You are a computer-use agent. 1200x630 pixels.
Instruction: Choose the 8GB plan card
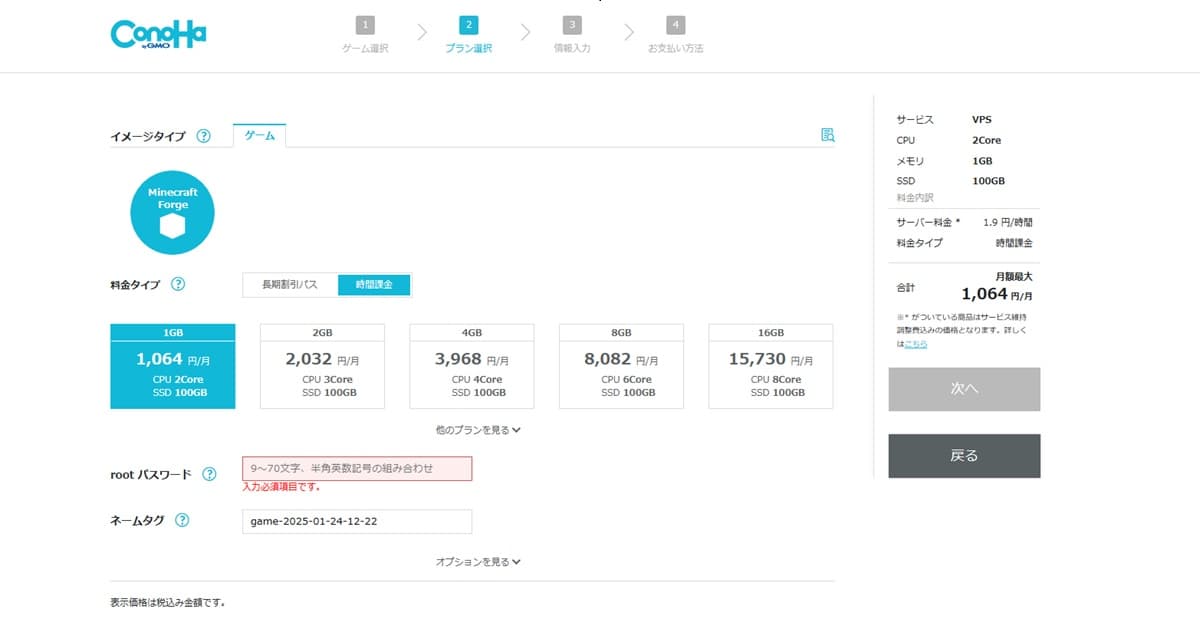(621, 366)
